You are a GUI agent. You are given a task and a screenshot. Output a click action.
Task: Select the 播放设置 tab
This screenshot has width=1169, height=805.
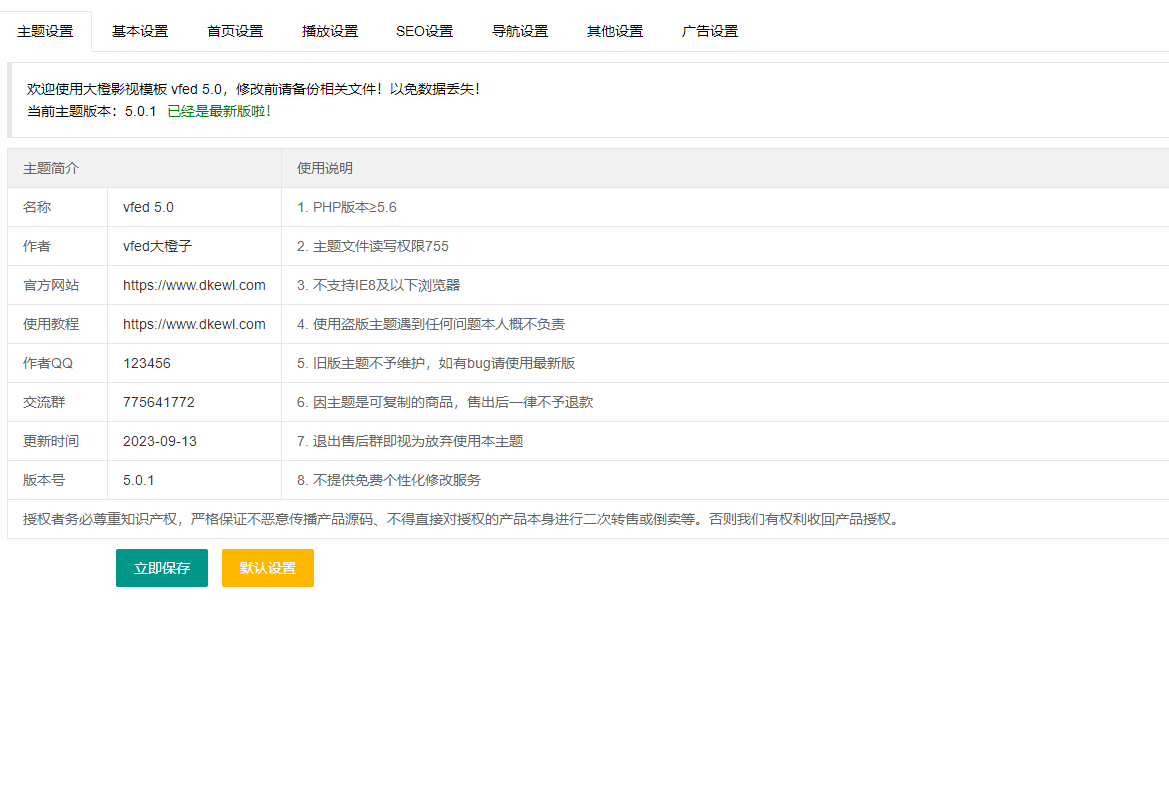tap(330, 31)
